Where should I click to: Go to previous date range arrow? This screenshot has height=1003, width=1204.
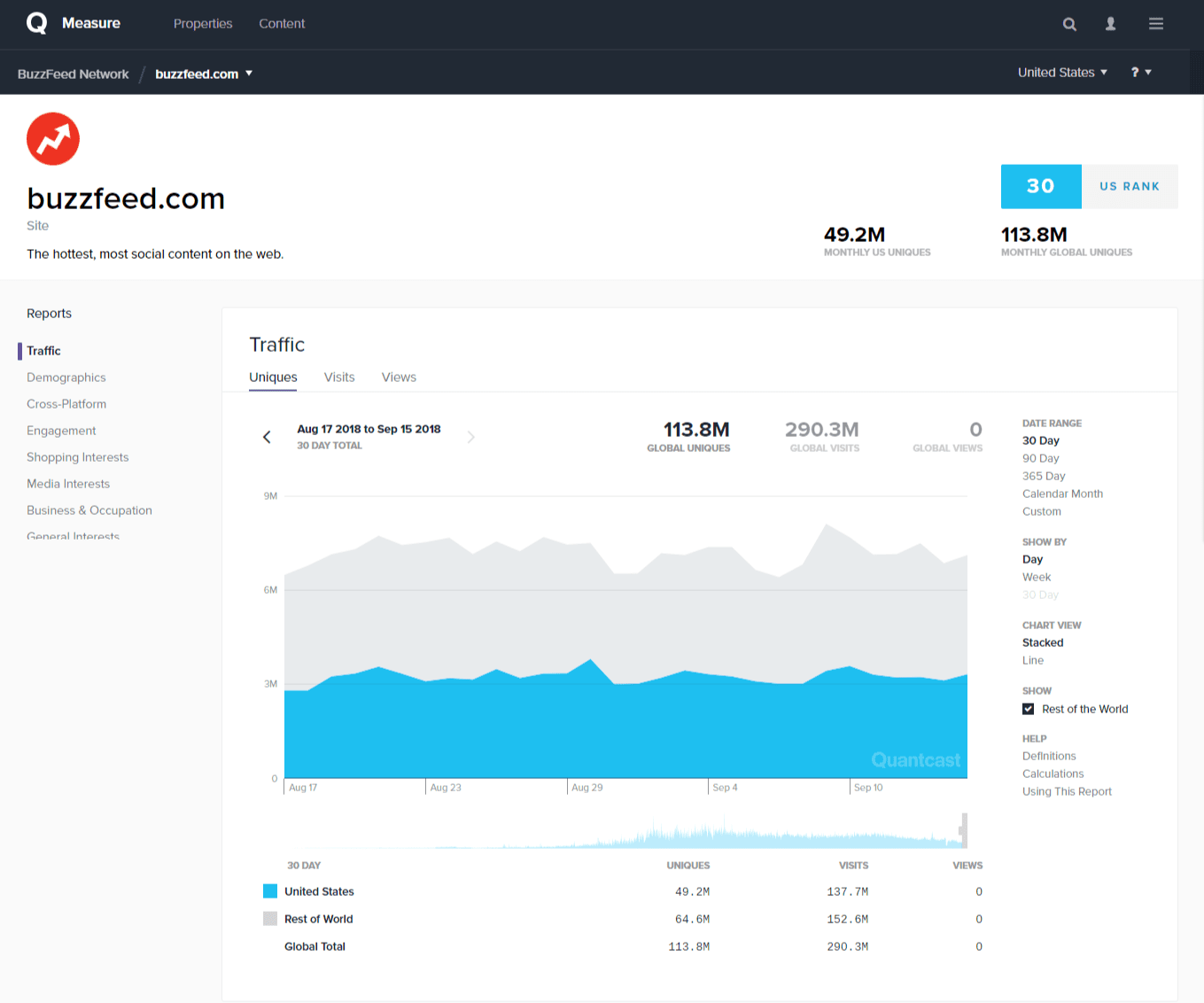pyautogui.click(x=267, y=437)
